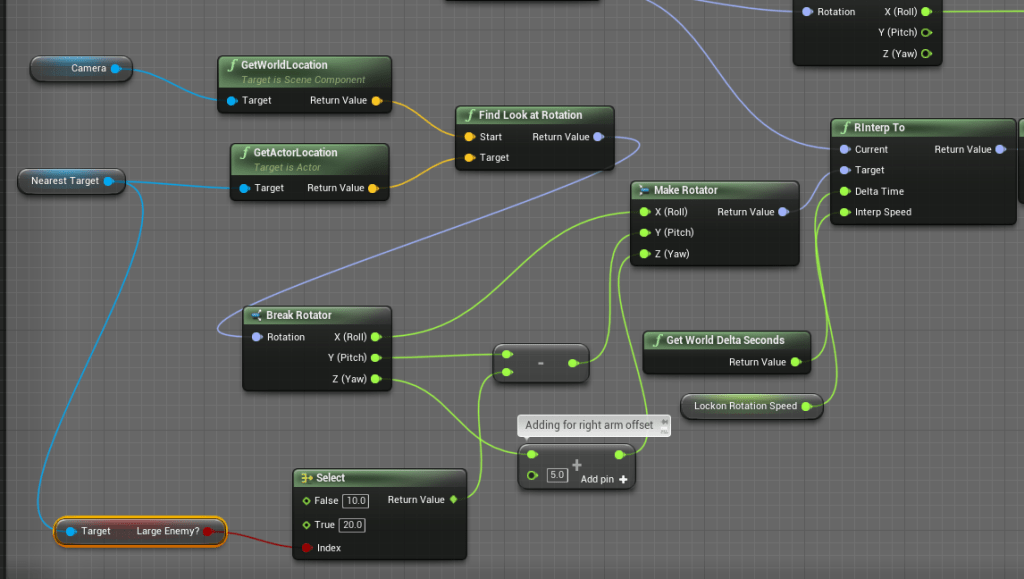1024x579 pixels.
Task: Click the Add pin plus button
Action: tap(623, 480)
